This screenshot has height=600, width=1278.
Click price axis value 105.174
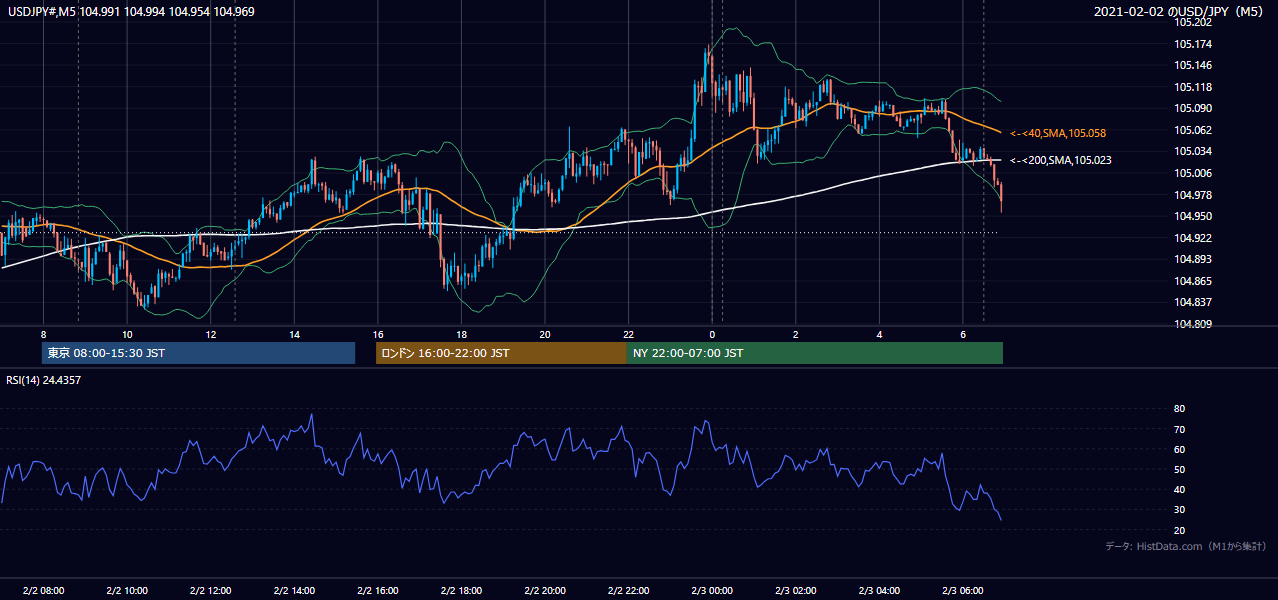pyautogui.click(x=1194, y=44)
